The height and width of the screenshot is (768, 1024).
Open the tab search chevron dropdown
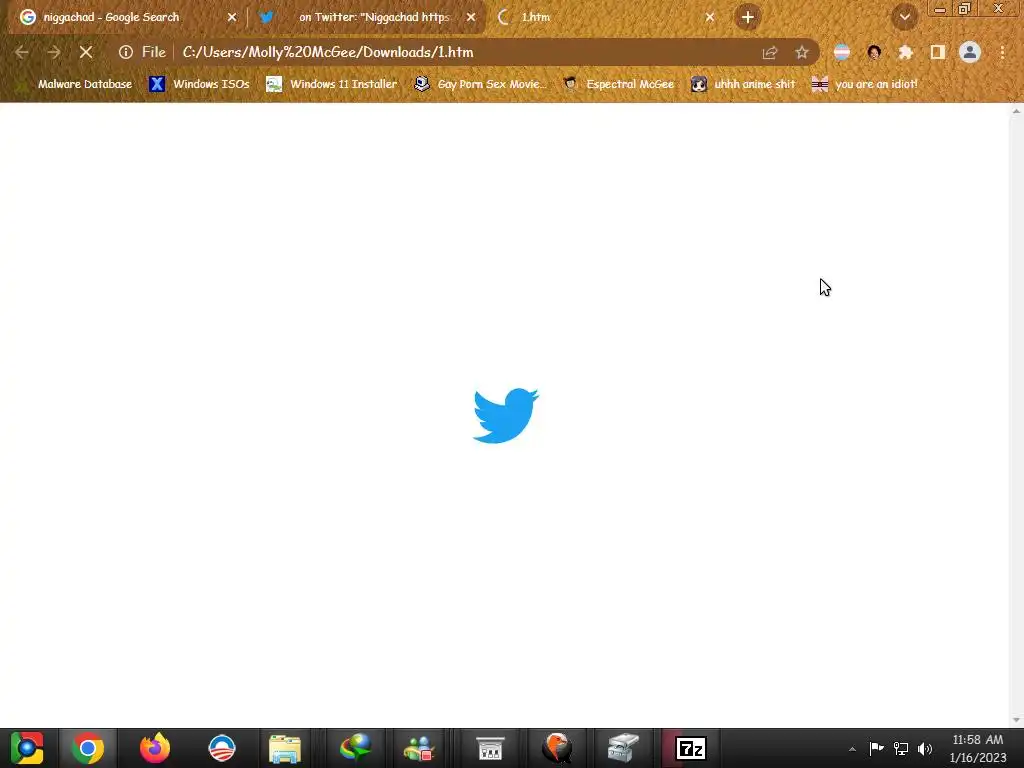pyautogui.click(x=905, y=17)
